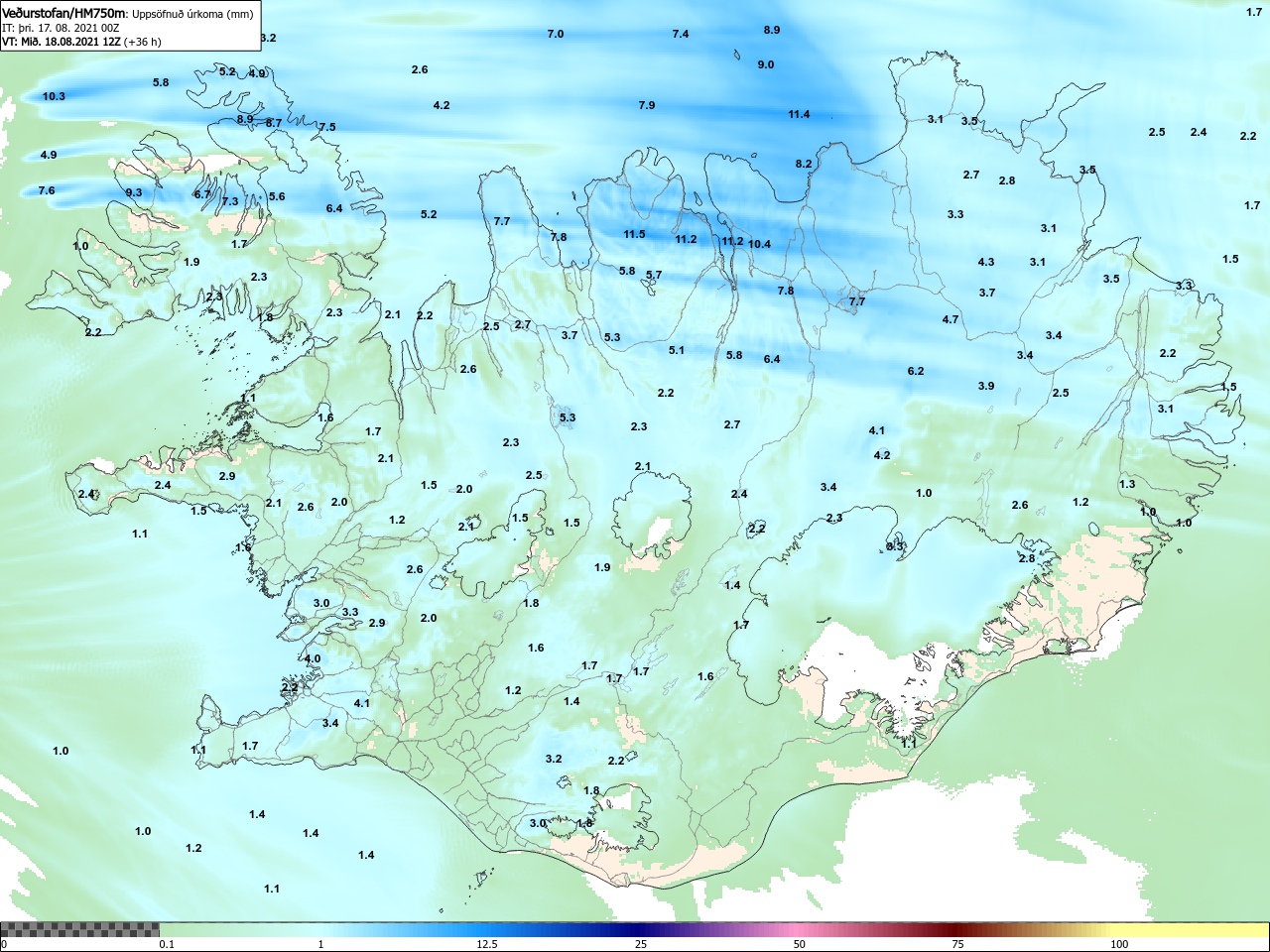Click the 9.3 precipitation value

tap(134, 192)
